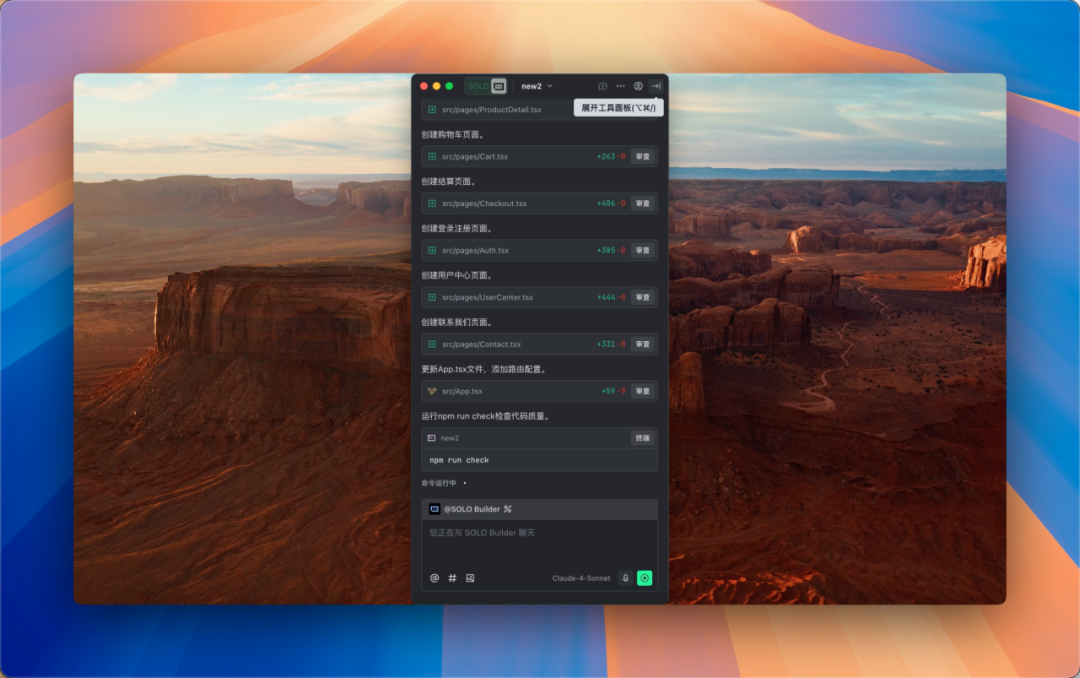
Task: Click the added-file icon beside Auth.tsx
Action: click(x=432, y=250)
